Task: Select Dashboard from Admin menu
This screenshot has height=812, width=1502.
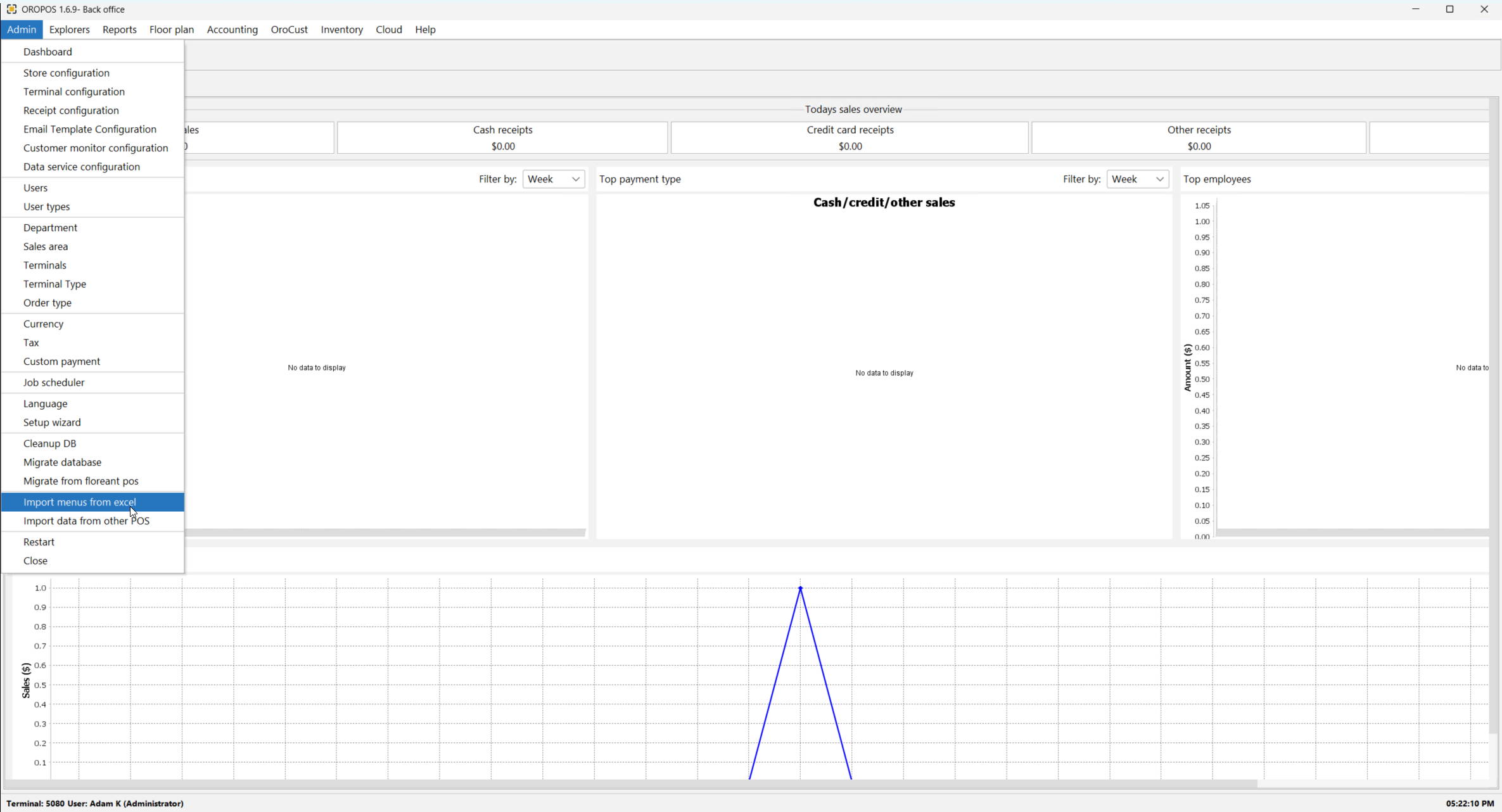Action: 92,52
